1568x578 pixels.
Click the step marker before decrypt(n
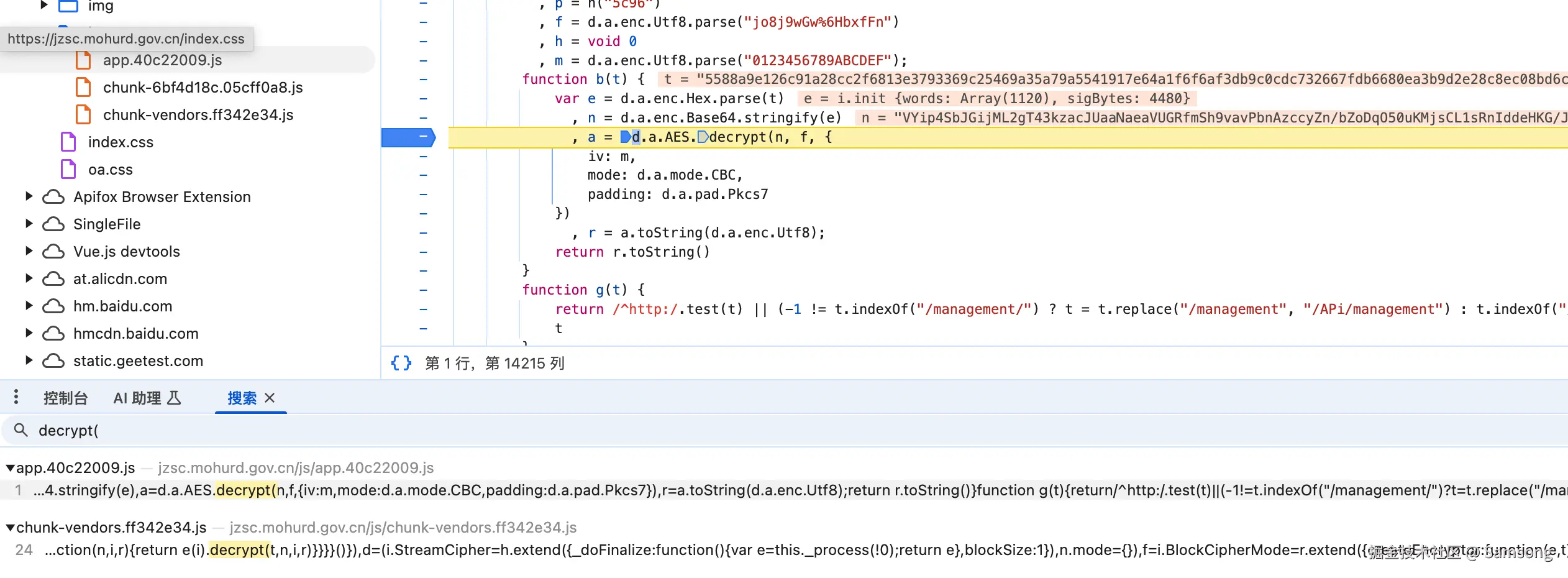point(703,137)
